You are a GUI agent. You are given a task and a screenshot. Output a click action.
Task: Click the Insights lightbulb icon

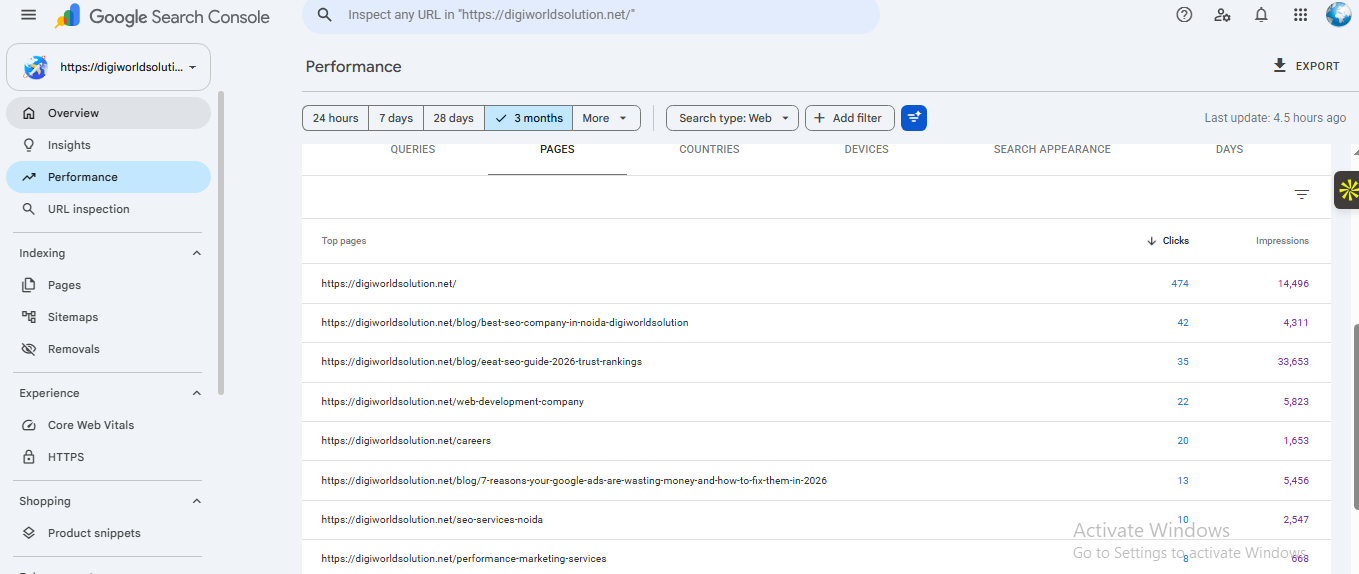coord(29,145)
